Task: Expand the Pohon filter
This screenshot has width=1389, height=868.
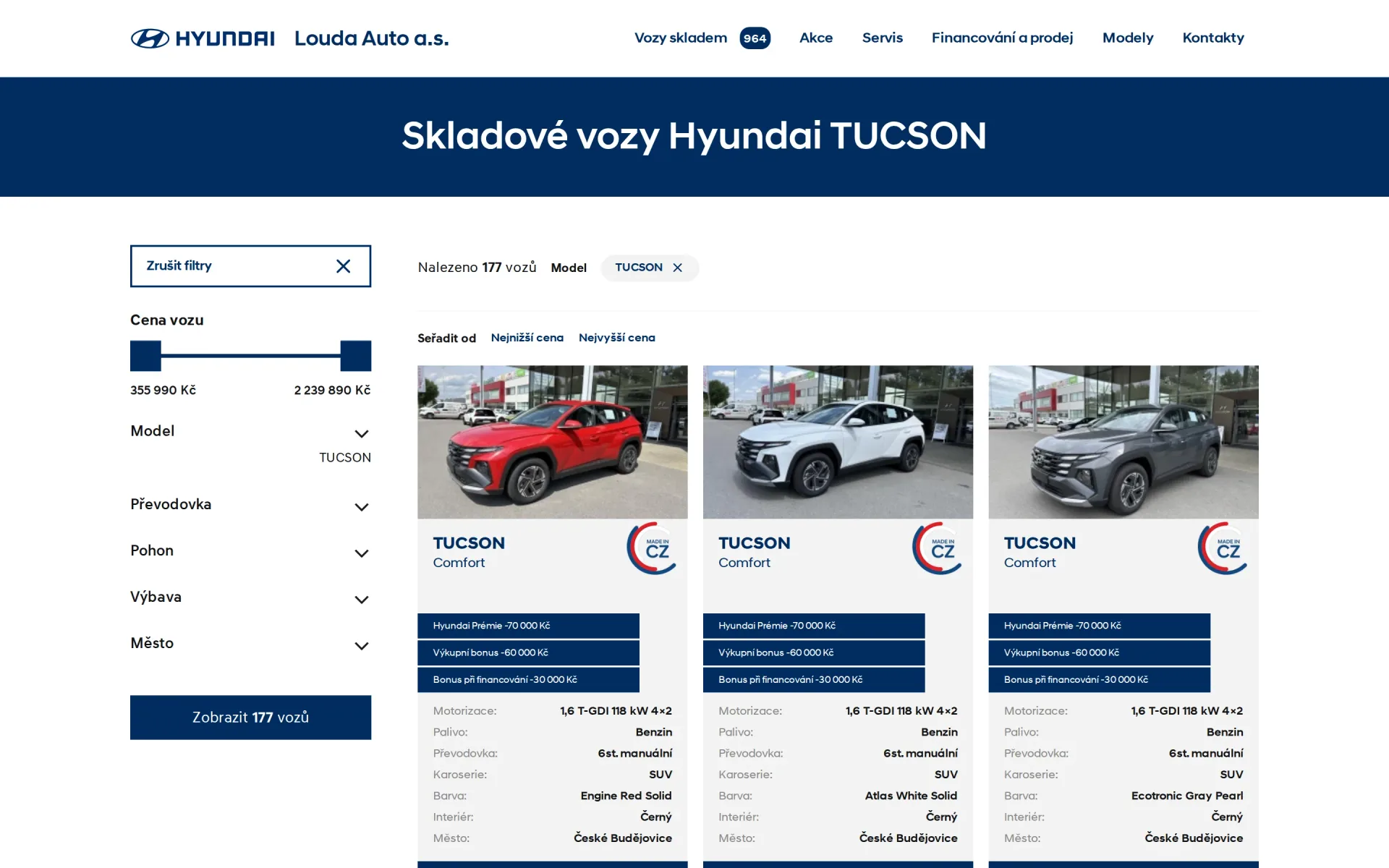Action: [250, 551]
